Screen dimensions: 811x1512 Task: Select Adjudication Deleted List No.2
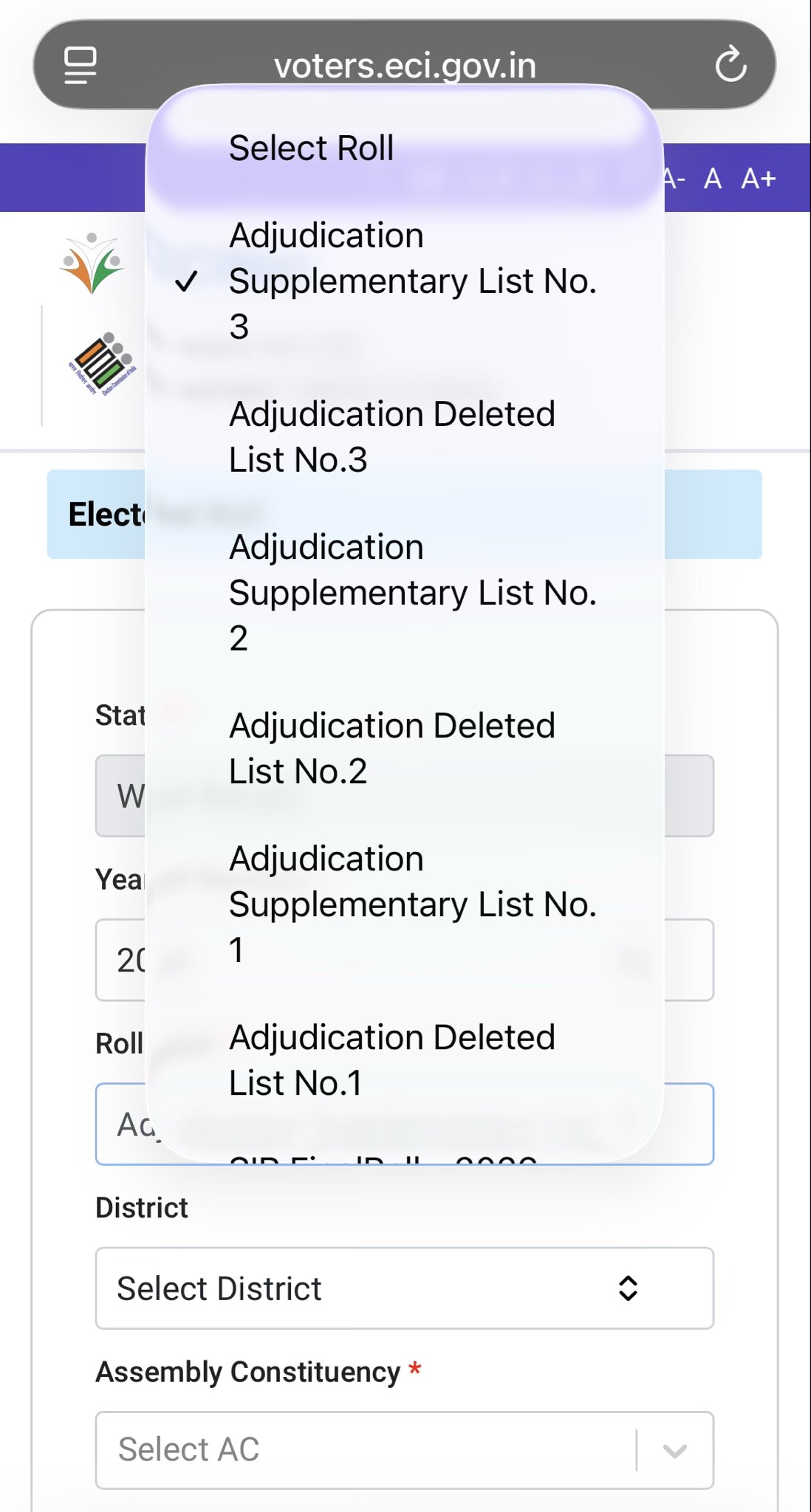point(391,749)
